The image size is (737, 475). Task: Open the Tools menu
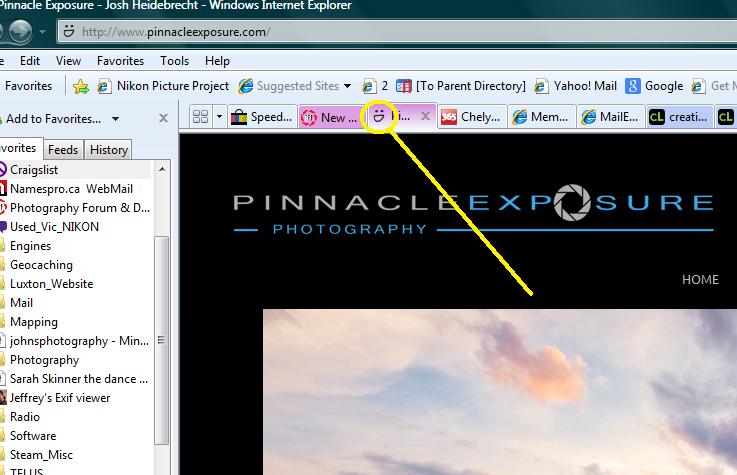click(x=174, y=61)
